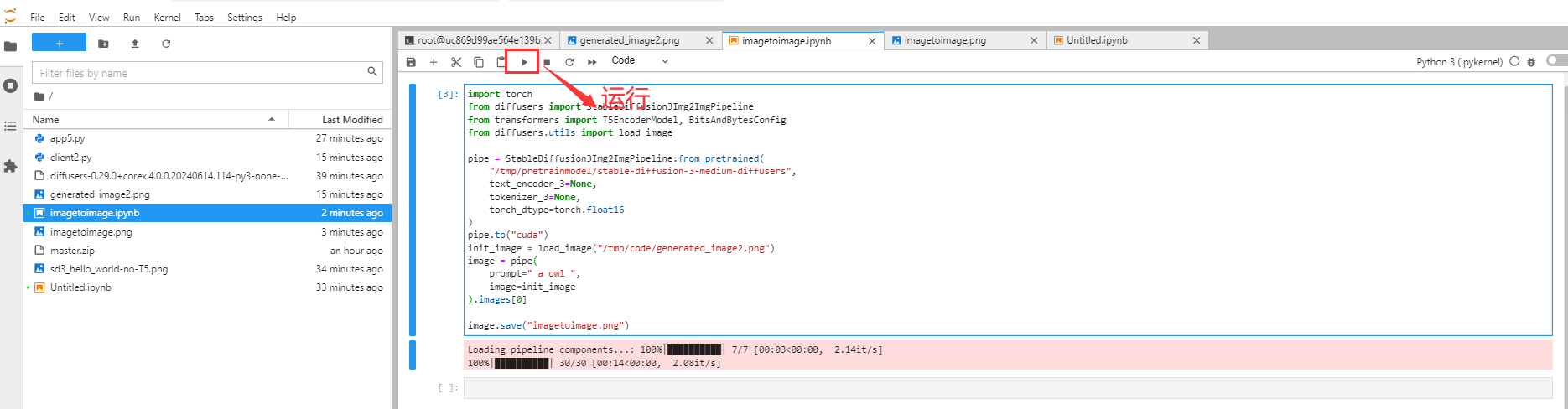
Task: Save the notebook with the disk icon
Action: pos(411,62)
